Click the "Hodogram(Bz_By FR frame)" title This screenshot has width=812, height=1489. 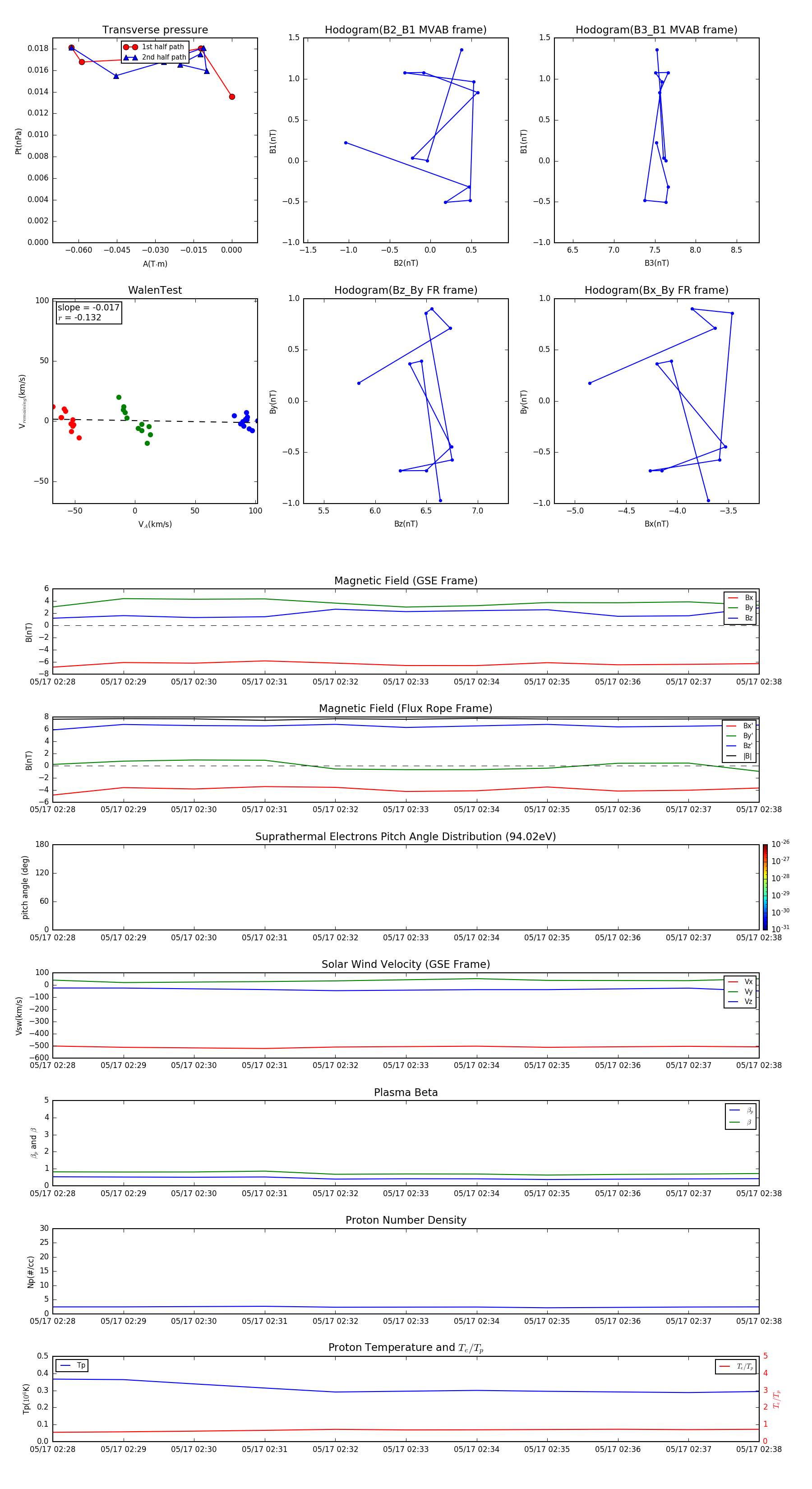pos(406,290)
